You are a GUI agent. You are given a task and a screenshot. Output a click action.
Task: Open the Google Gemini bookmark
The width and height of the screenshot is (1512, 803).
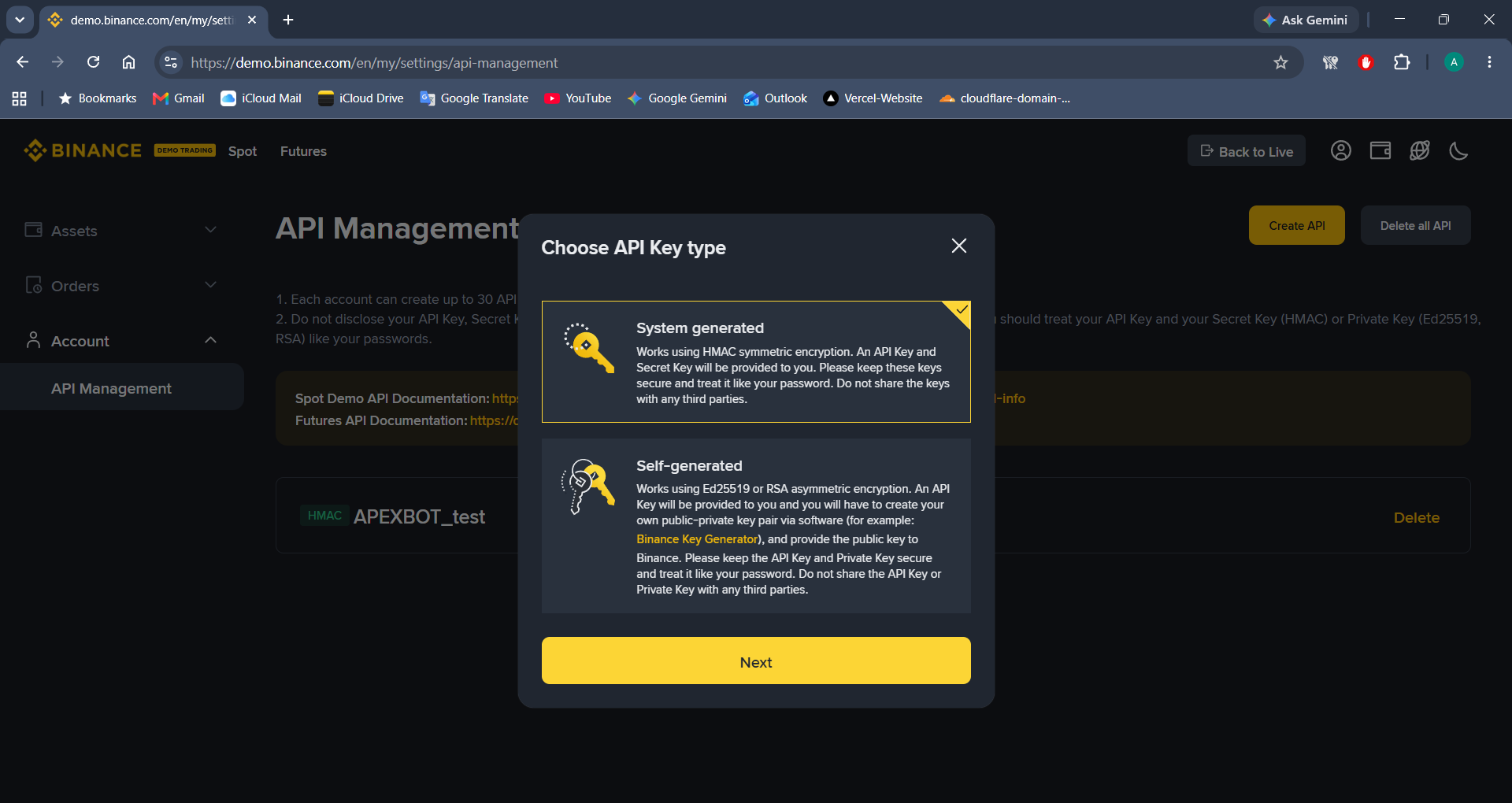(677, 98)
